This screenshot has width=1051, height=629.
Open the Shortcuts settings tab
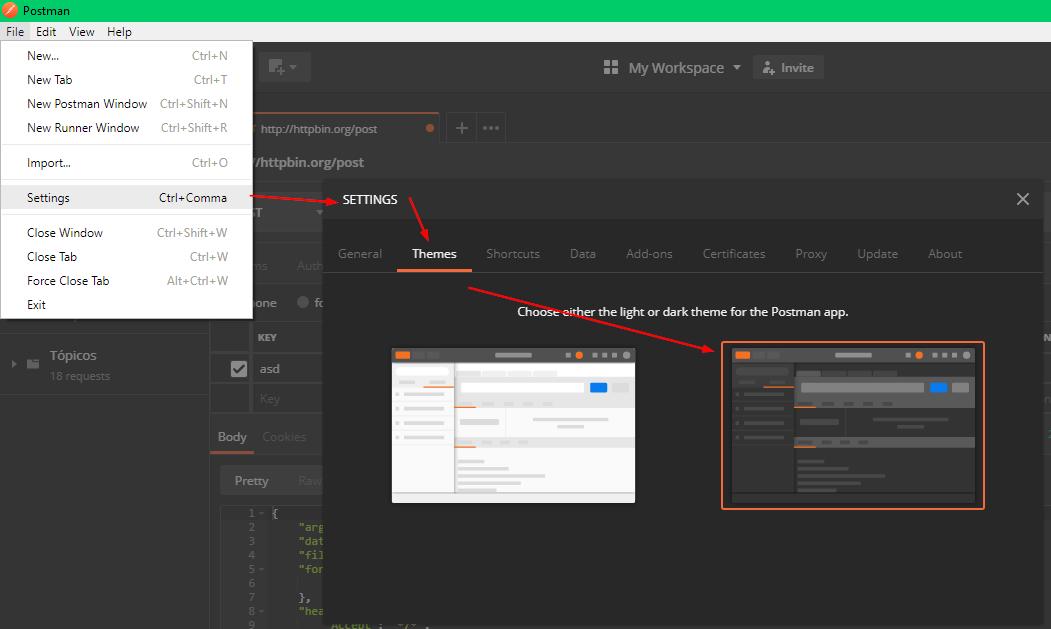click(x=513, y=254)
